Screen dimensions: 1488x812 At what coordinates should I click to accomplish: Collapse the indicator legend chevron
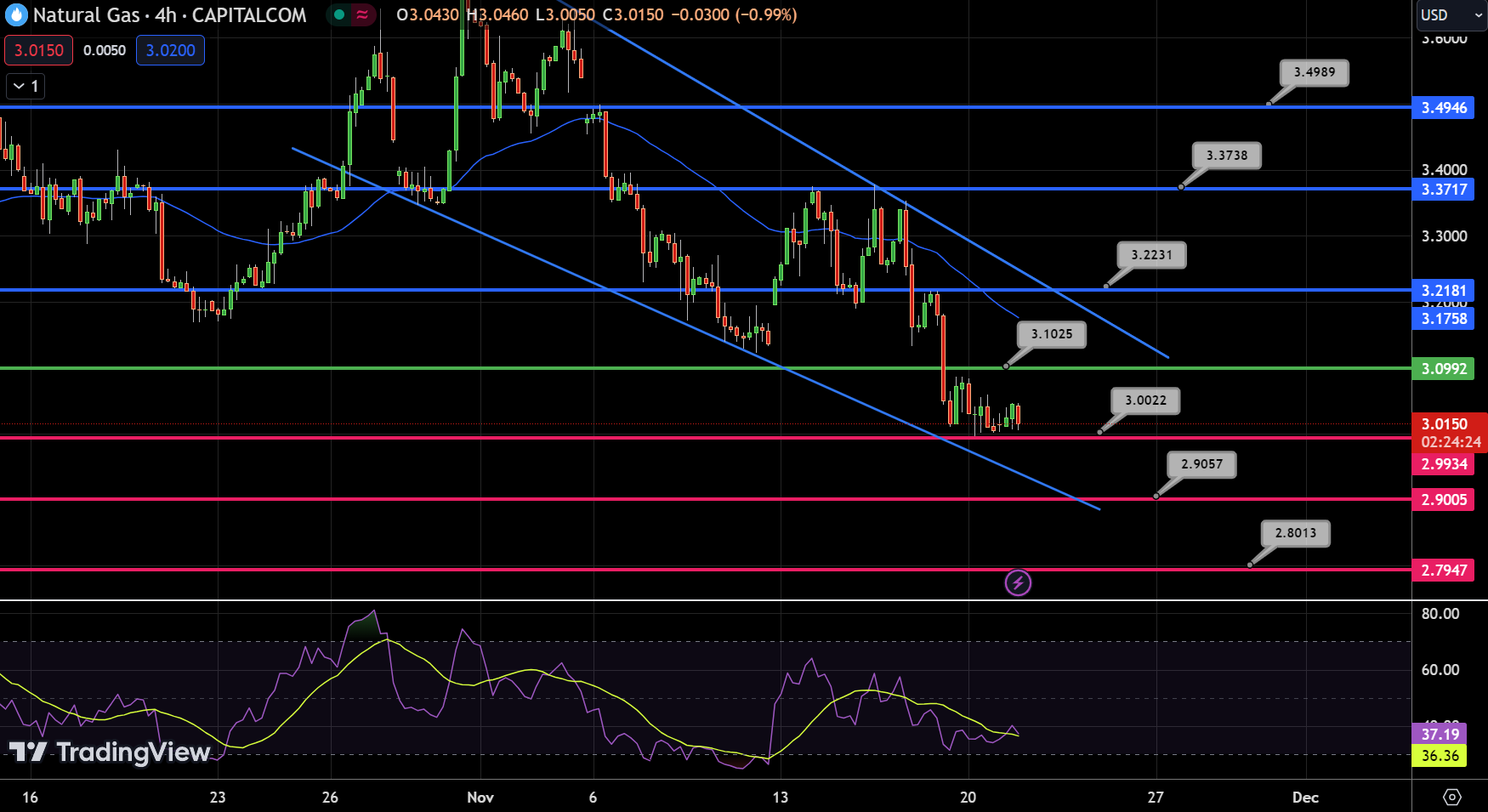point(26,86)
